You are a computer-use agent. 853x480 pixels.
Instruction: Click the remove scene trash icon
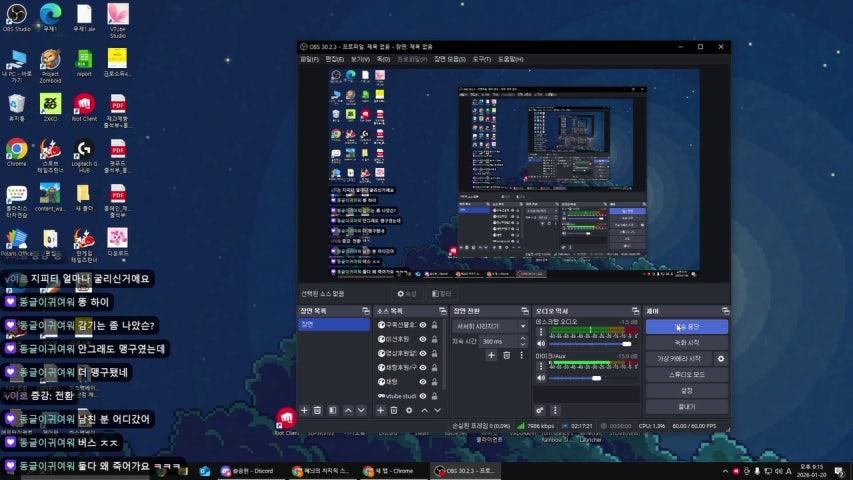(x=318, y=410)
